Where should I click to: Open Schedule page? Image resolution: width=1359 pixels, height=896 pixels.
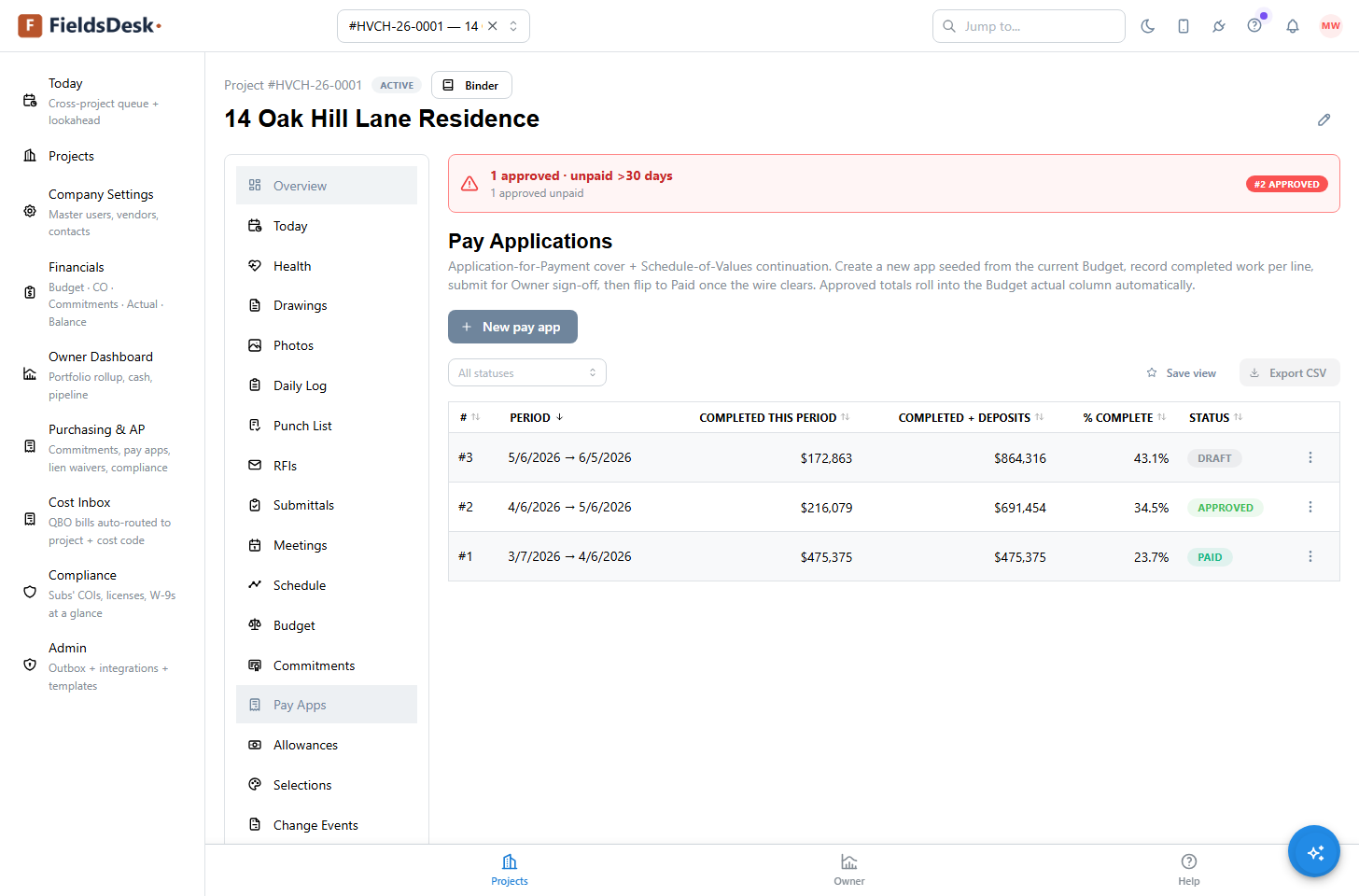327,585
